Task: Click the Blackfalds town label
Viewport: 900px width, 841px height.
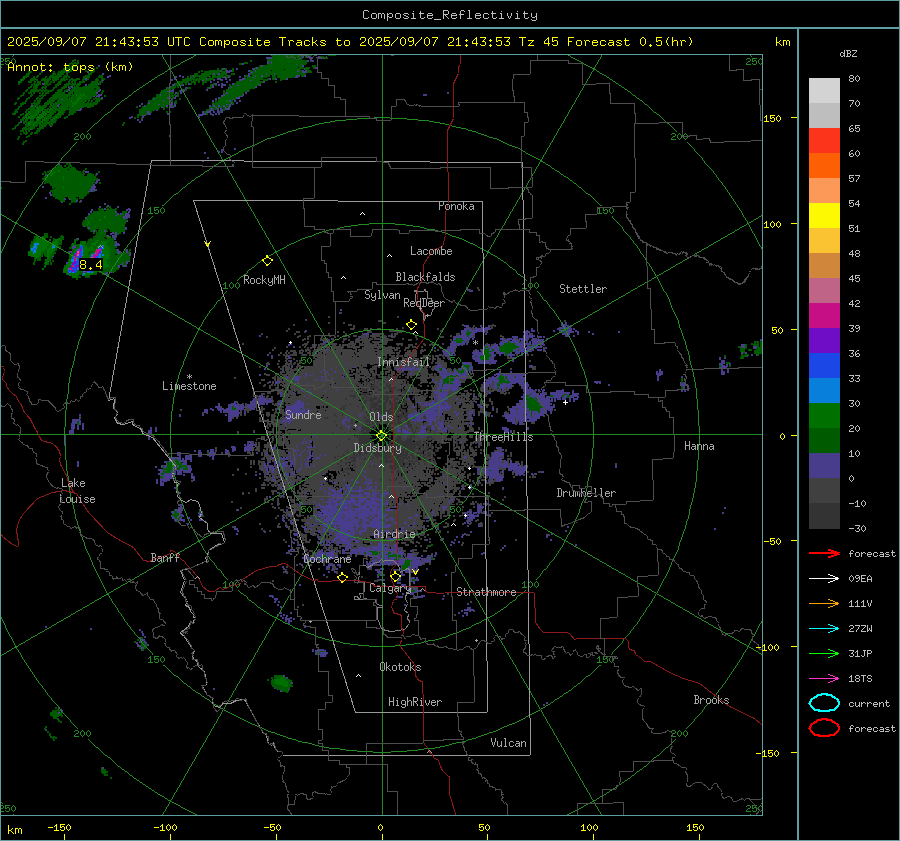Action: tap(425, 277)
